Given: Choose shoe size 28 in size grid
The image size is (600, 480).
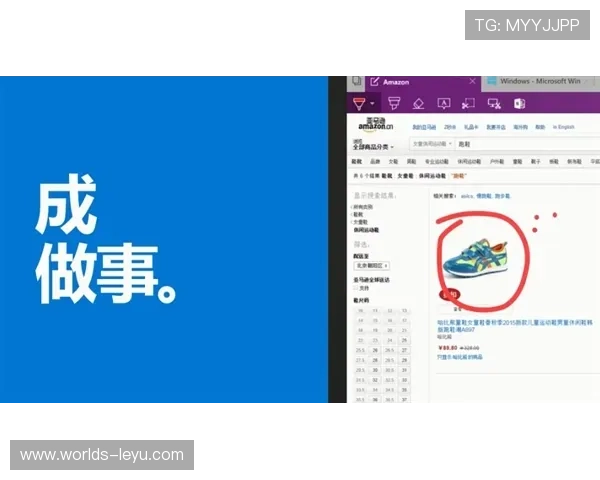Looking at the screenshot, I should point(375,360).
